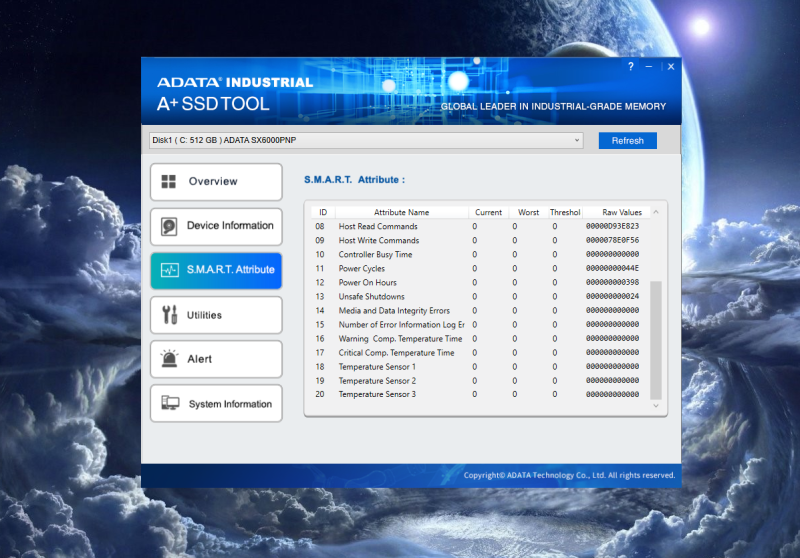This screenshot has width=800, height=558.
Task: Click the Attribute Name column header
Action: [402, 212]
